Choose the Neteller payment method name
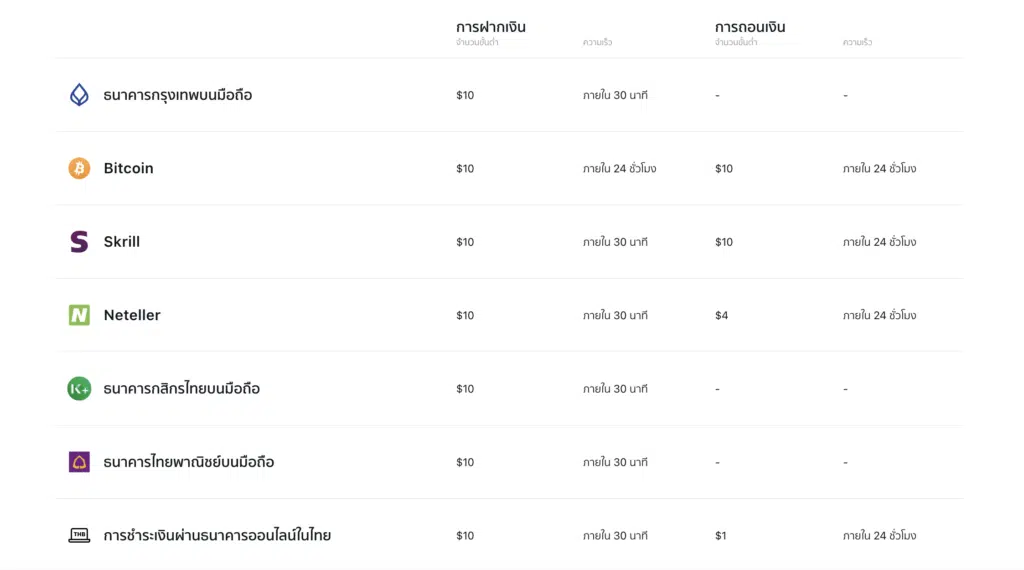 point(132,315)
